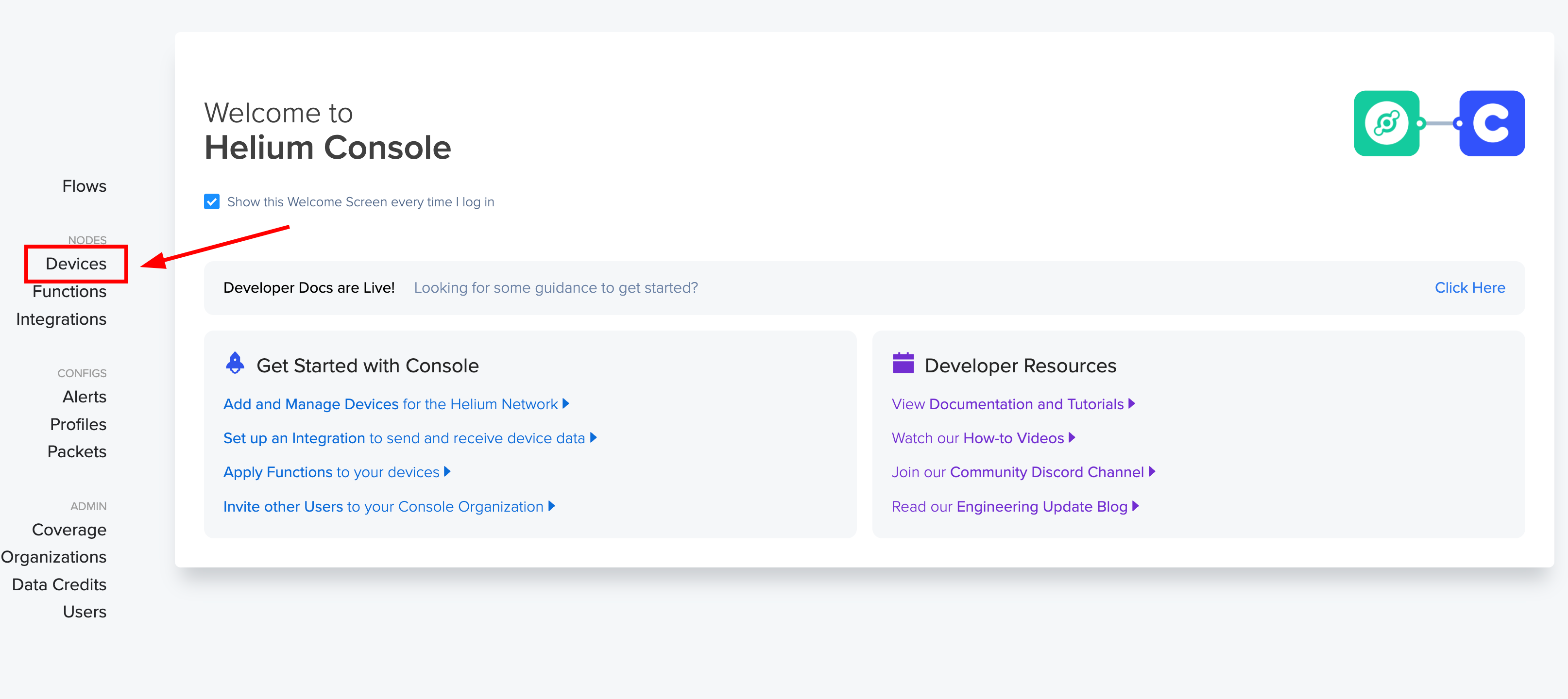Uncheck Show this Welcome Screen checkbox
The image size is (1568, 699).
212,201
